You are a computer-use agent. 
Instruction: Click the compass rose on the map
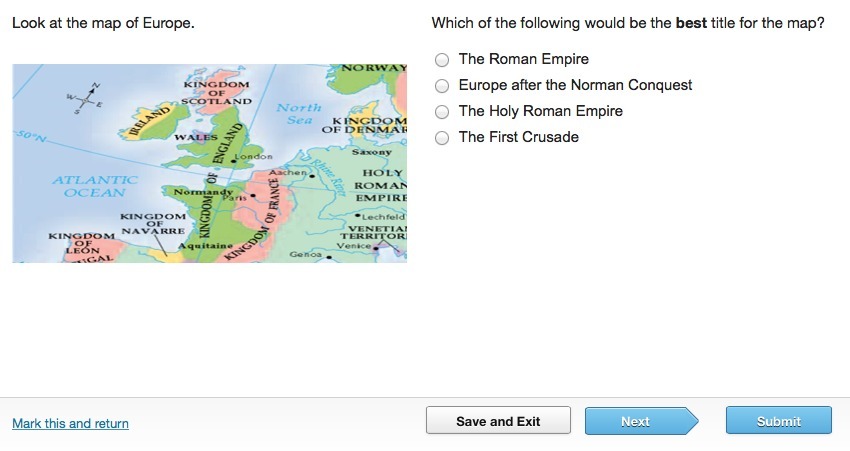pyautogui.click(x=86, y=99)
